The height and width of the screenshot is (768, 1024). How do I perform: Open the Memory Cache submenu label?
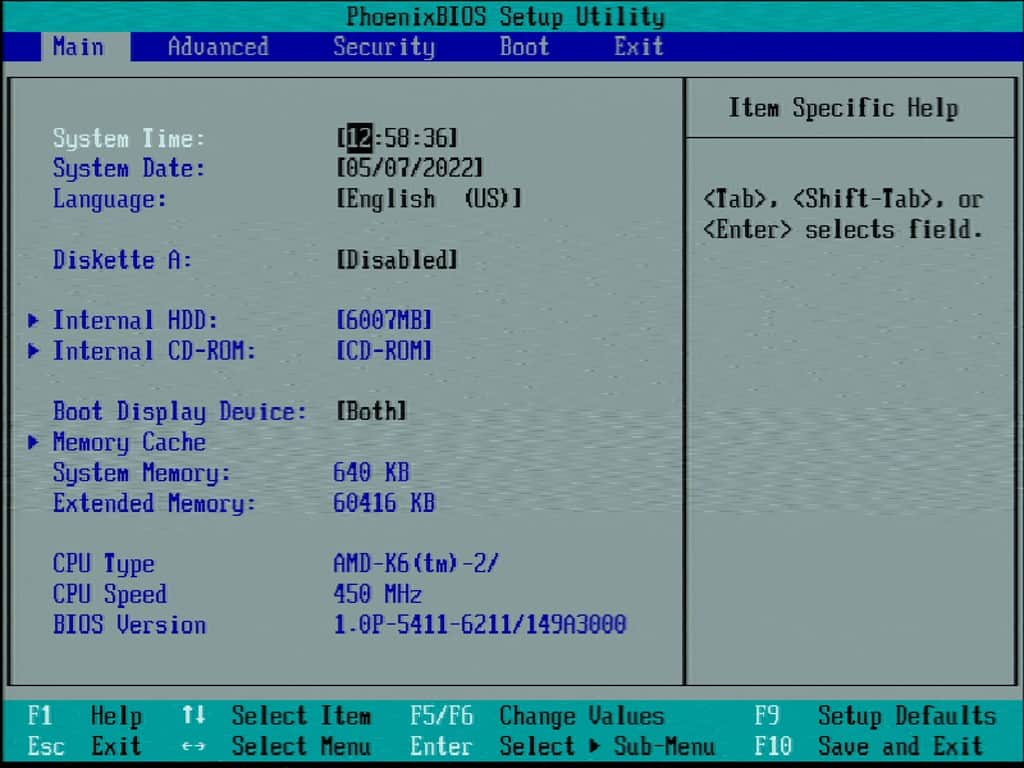click(129, 442)
